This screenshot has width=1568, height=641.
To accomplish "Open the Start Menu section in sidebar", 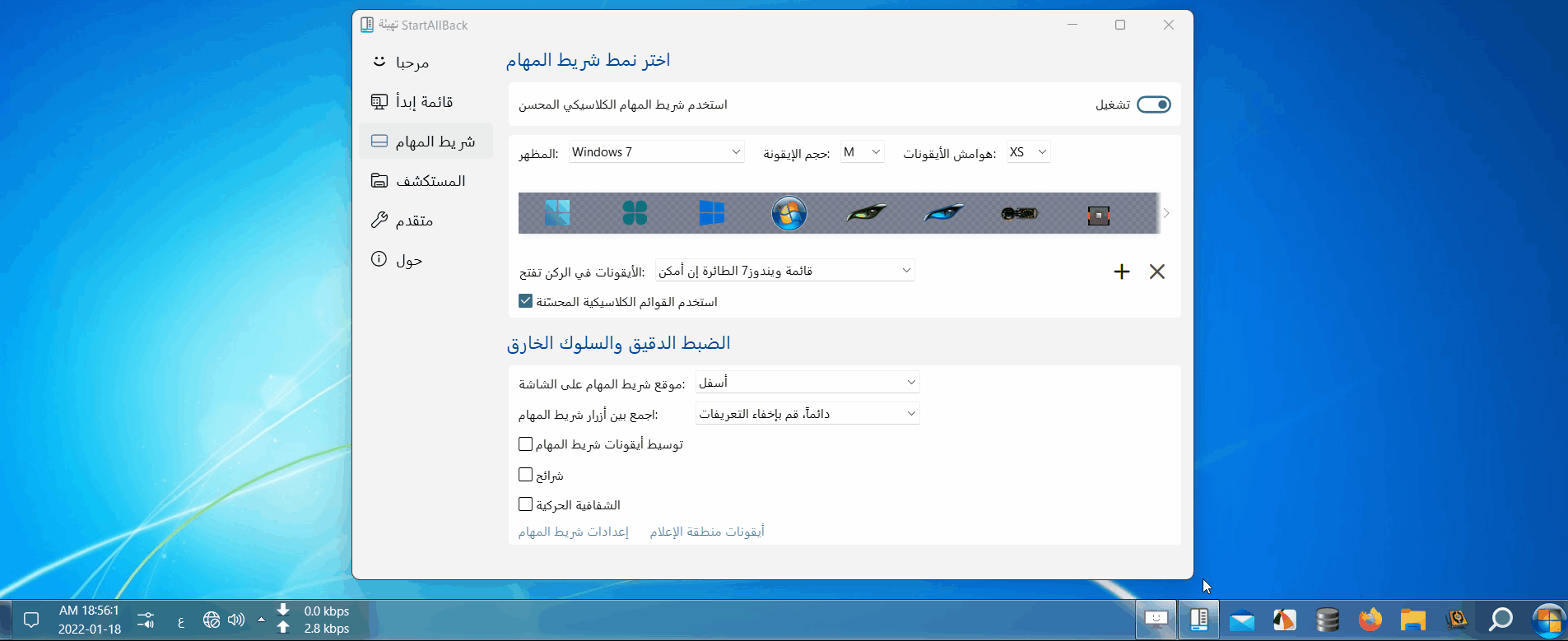I will [x=425, y=102].
